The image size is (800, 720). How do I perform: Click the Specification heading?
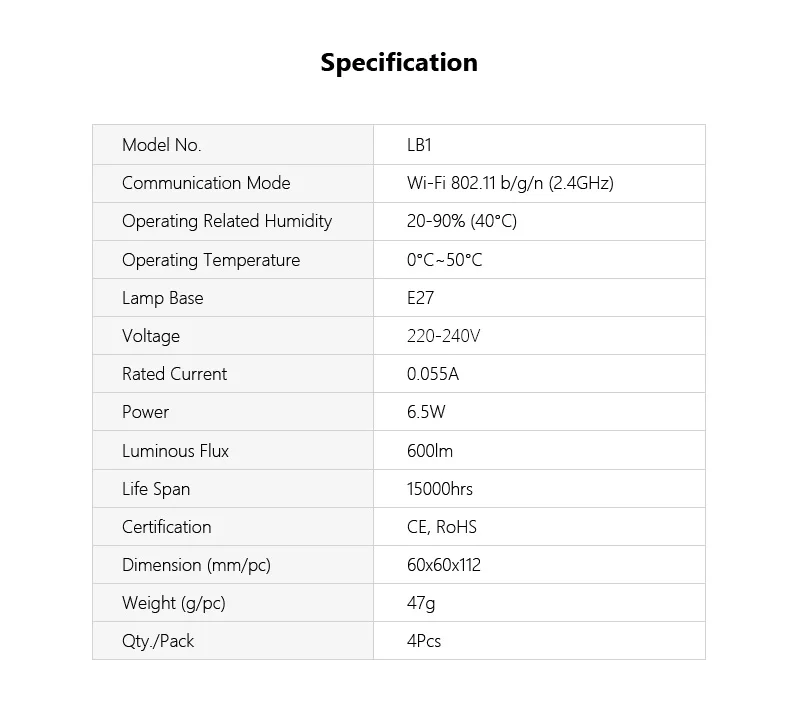[x=399, y=62]
